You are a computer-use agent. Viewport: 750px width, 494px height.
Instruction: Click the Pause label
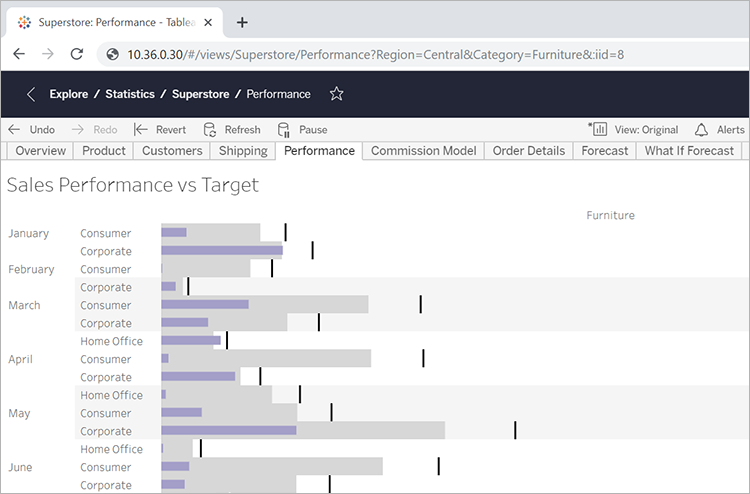click(313, 130)
